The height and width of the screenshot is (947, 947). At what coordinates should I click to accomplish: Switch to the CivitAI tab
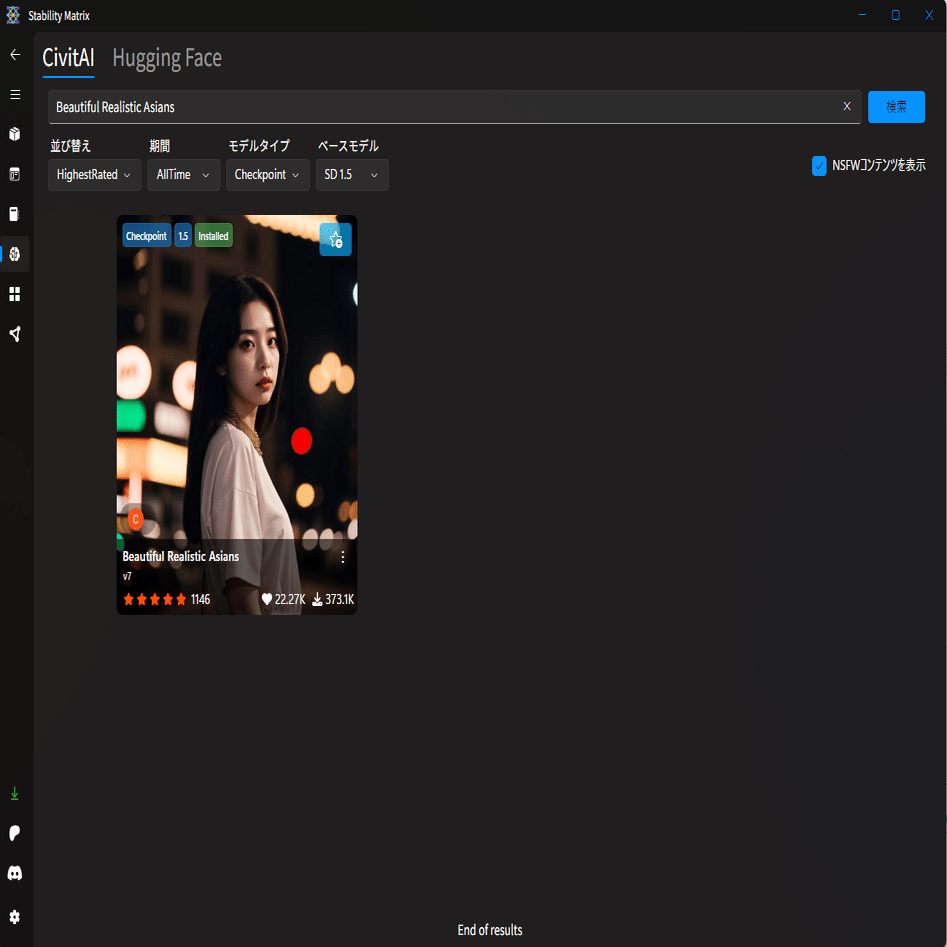(68, 59)
